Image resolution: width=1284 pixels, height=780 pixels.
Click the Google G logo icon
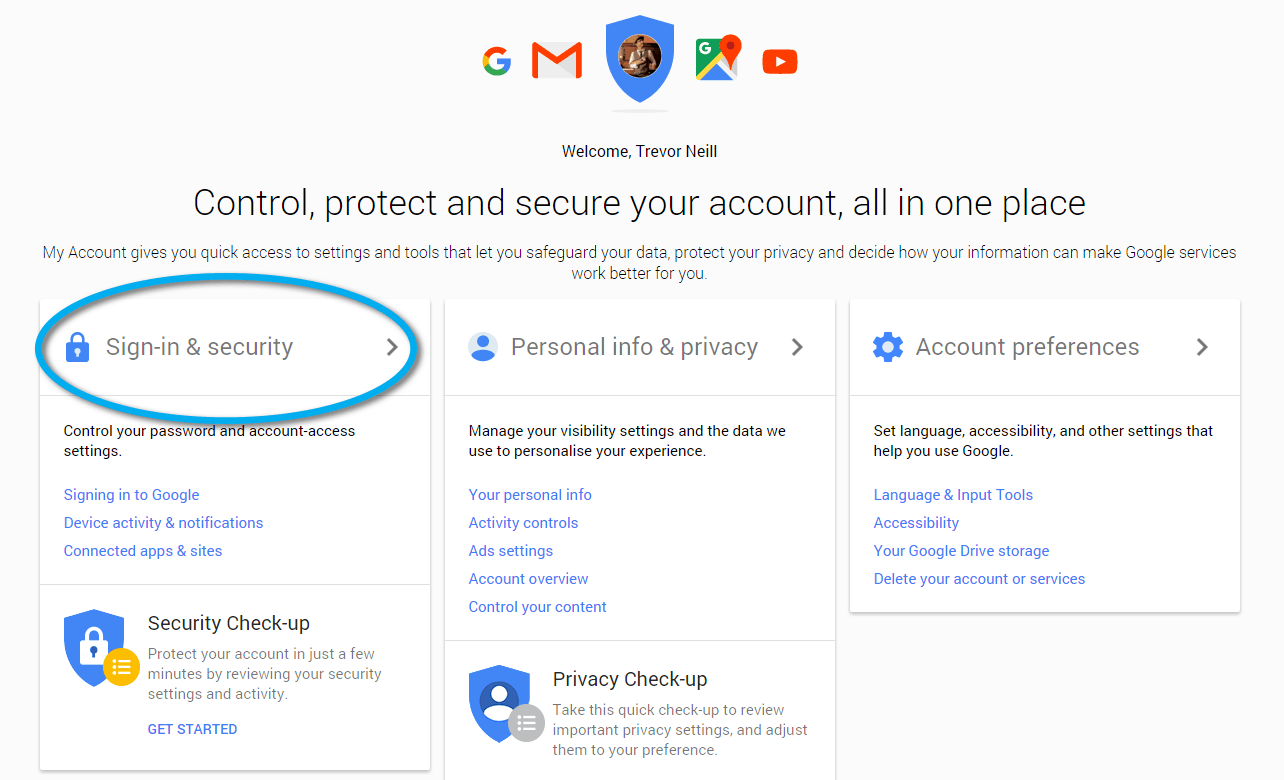tap(497, 62)
